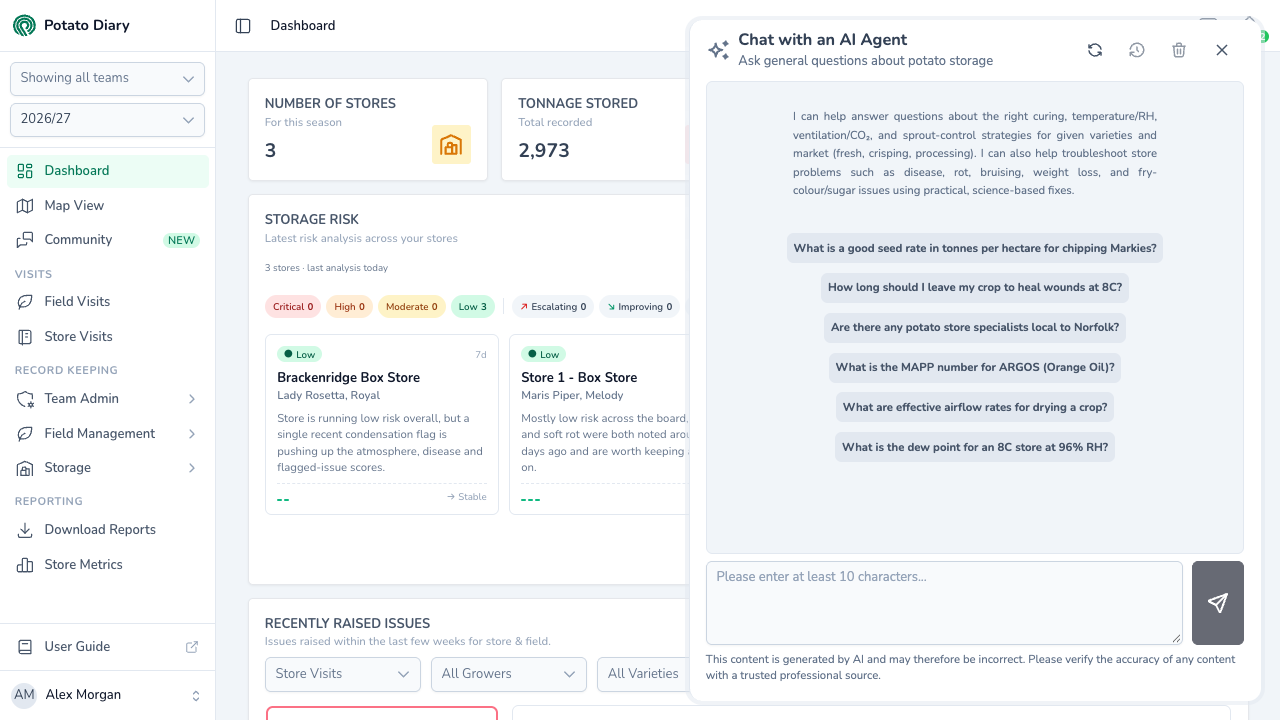
Task: Filter by Critical 0 risk chip
Action: coord(293,307)
